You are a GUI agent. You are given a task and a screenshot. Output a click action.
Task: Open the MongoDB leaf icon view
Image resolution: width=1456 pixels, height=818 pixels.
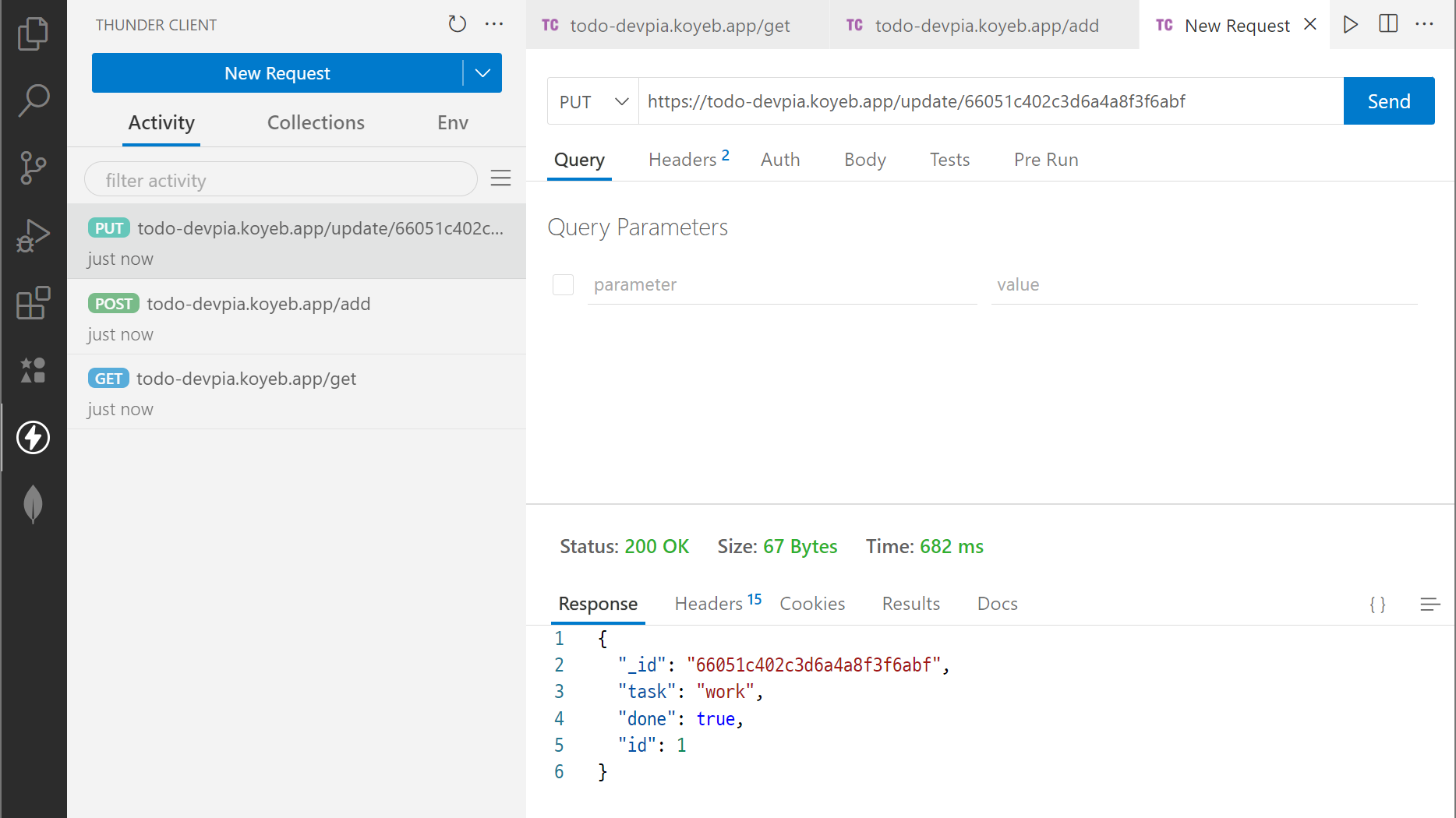click(33, 504)
